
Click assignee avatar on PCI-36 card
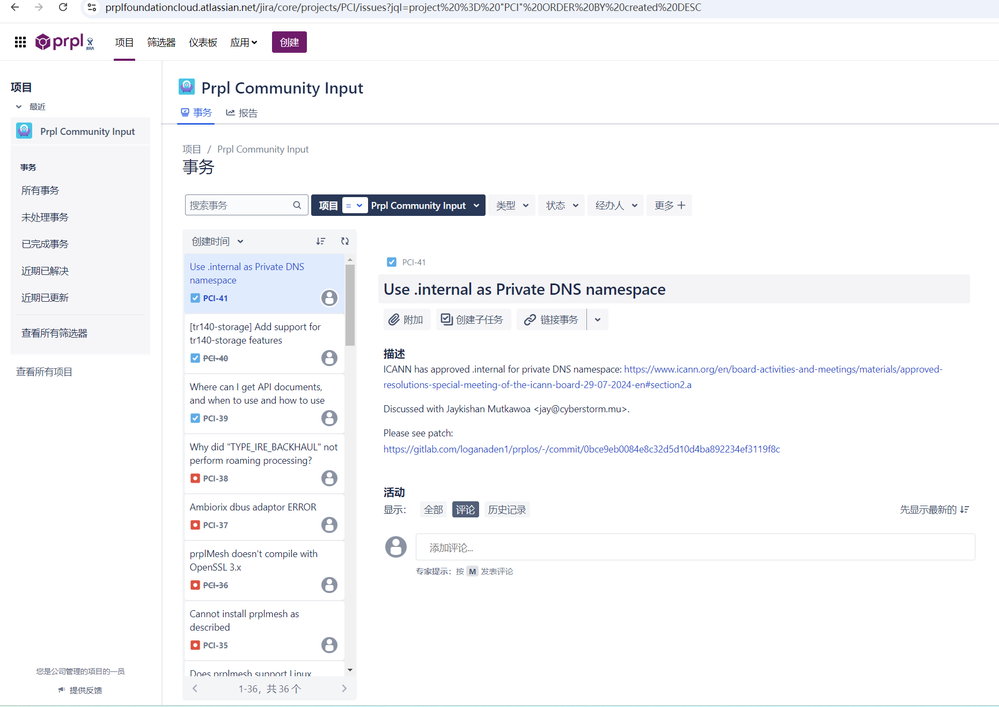coord(329,585)
